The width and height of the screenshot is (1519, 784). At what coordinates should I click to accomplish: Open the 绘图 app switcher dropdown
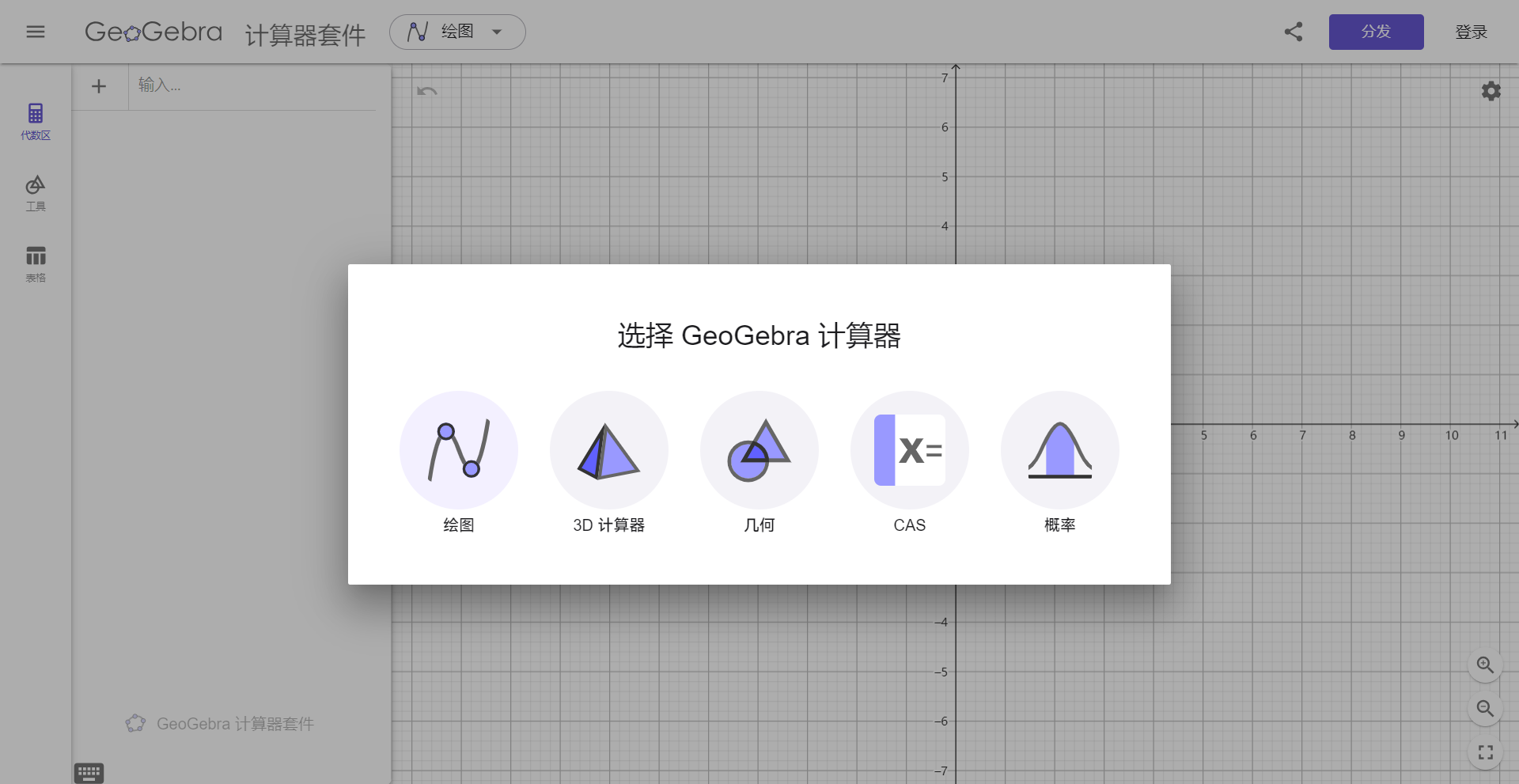pyautogui.click(x=457, y=32)
